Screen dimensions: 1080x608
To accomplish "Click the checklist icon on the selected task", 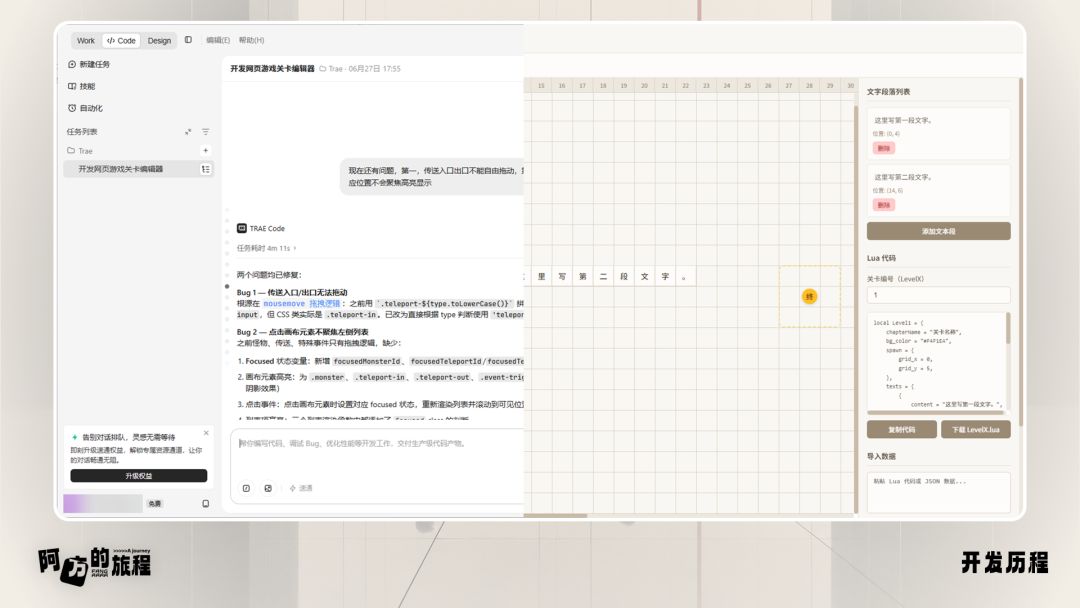I will [205, 169].
